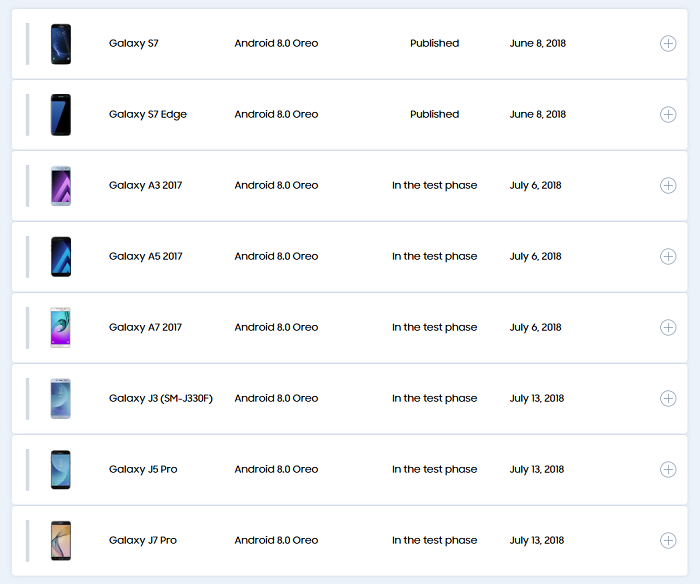This screenshot has height=584, width=700.
Task: Select the 'Galaxy J3 (SM-J330F)' device name
Action: [x=161, y=398]
